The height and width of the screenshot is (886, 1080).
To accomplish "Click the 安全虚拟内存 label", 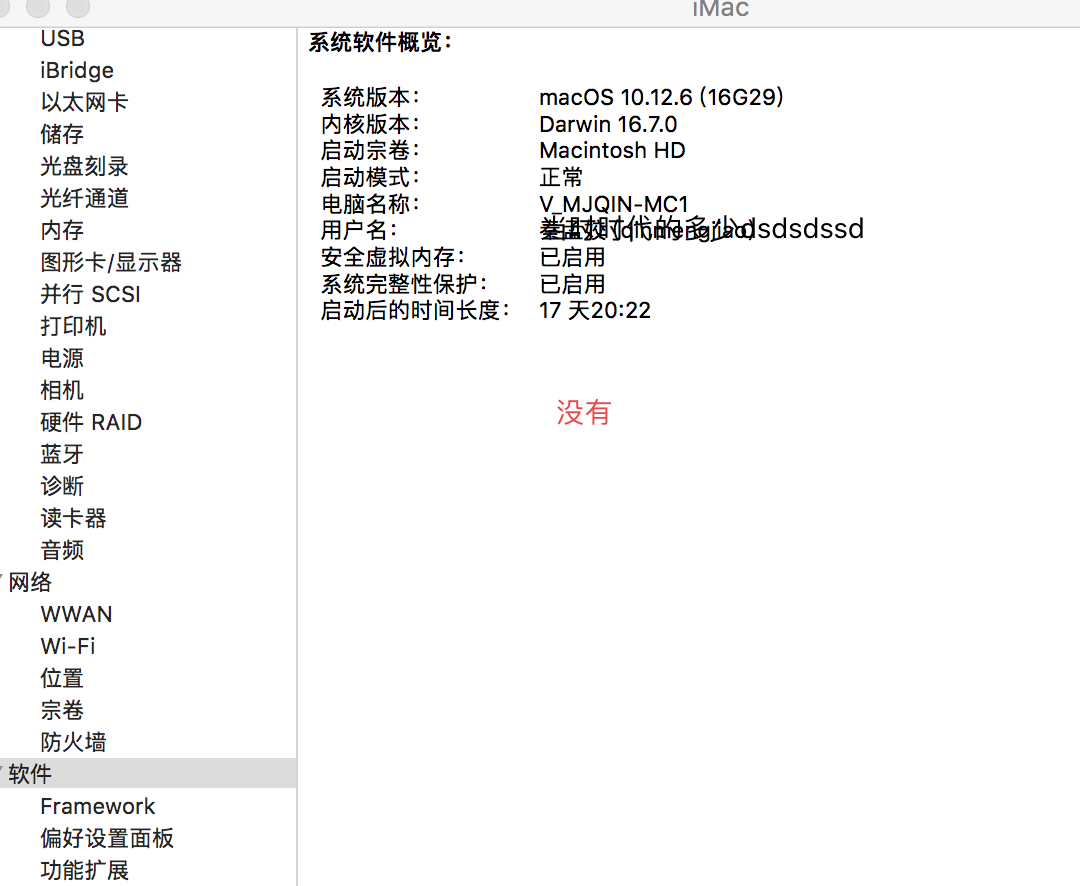I will click(393, 257).
